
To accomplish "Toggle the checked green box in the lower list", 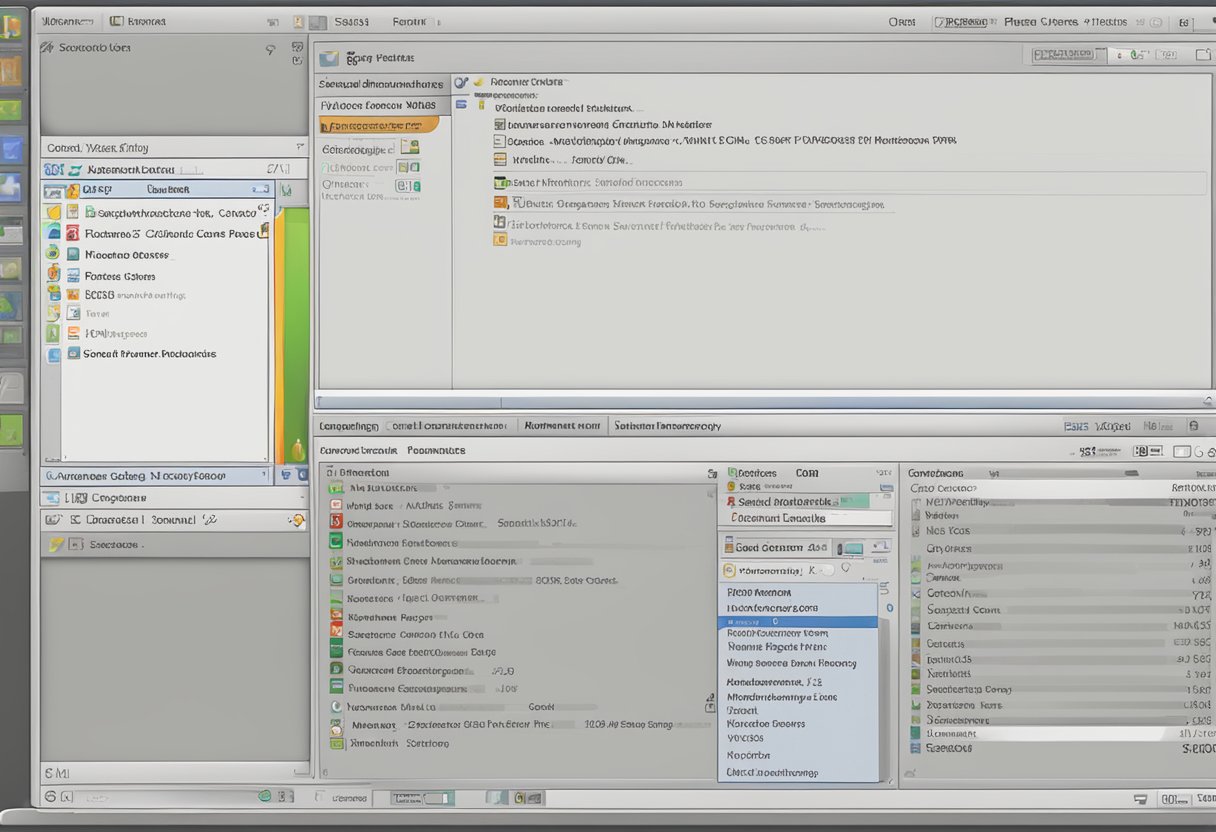I will click(x=337, y=562).
